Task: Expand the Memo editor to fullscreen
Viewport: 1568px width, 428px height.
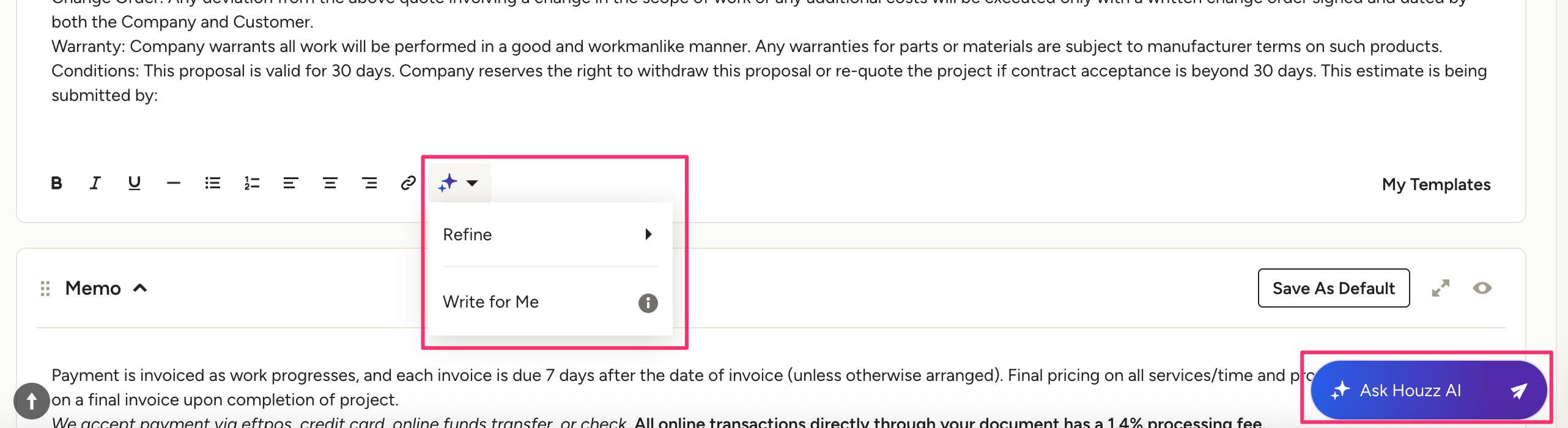Action: [x=1441, y=288]
